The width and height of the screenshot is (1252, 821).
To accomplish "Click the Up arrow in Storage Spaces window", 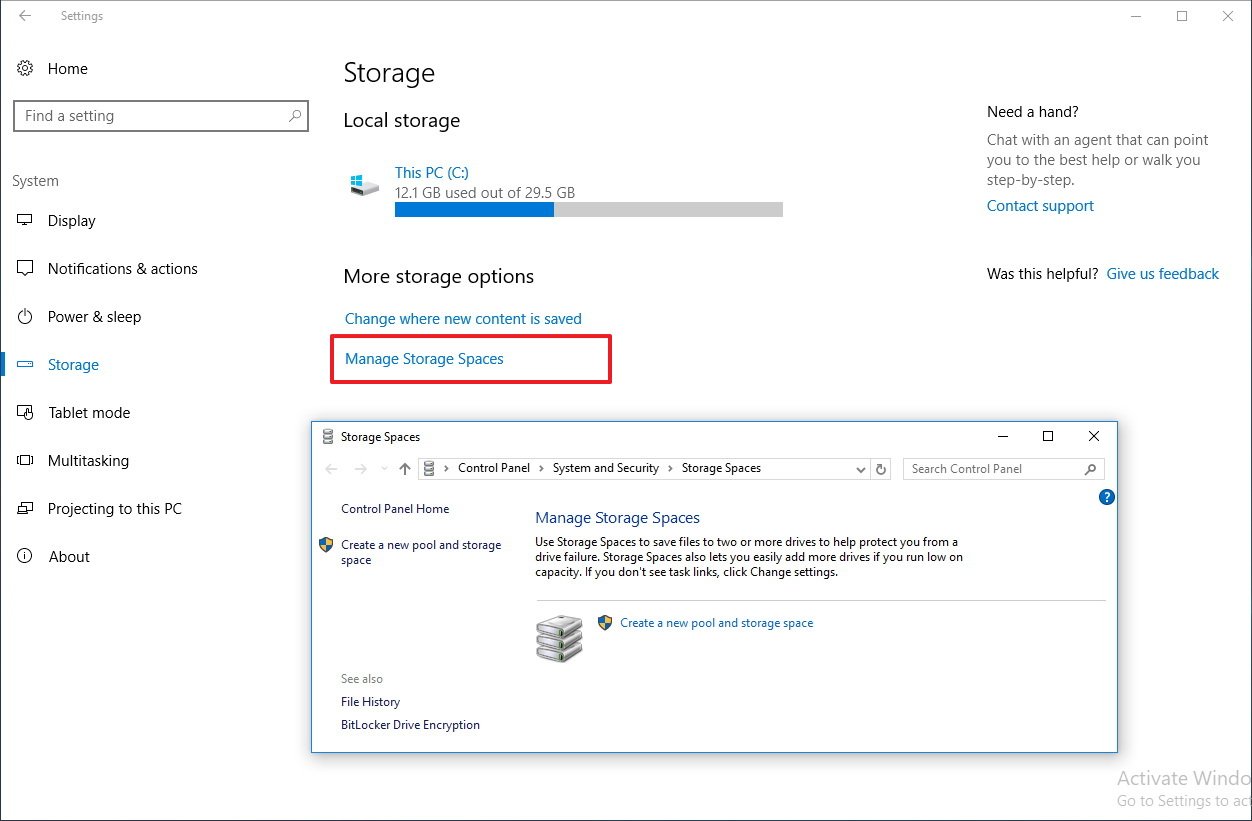I will [404, 469].
